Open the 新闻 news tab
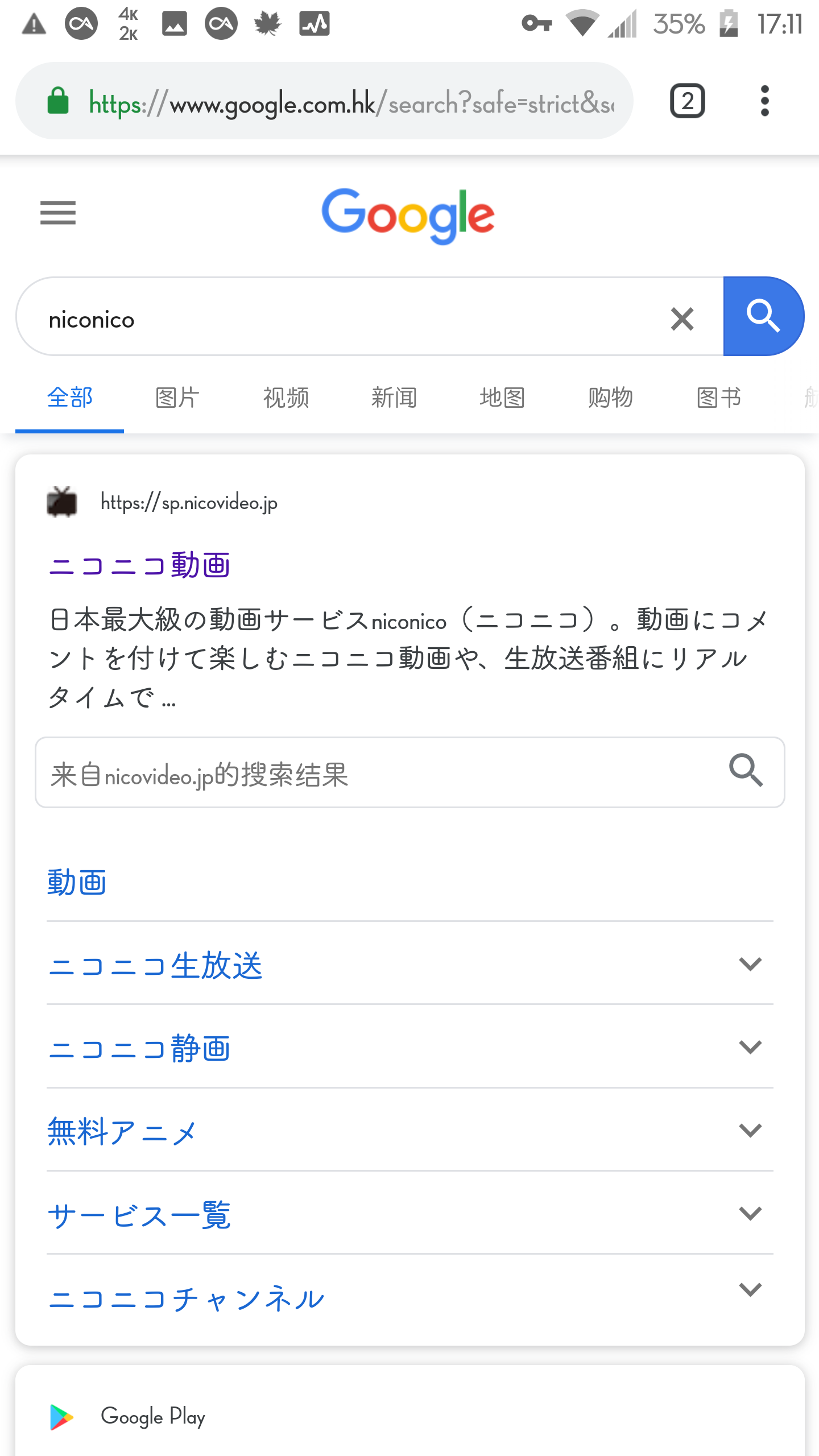The width and height of the screenshot is (819, 1456). pos(394,398)
